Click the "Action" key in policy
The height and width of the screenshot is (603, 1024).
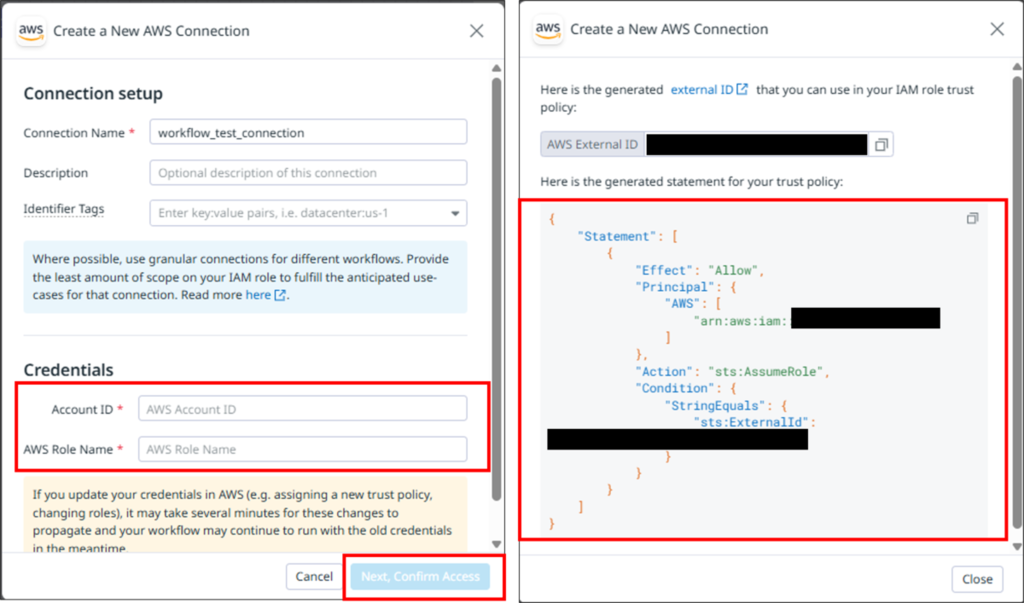pyautogui.click(x=664, y=372)
